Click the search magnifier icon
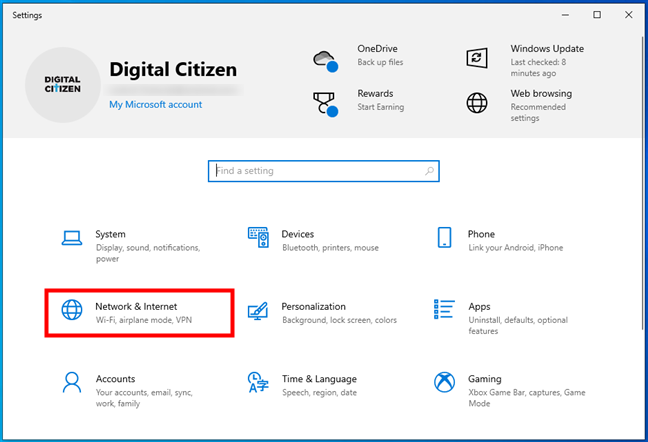 (429, 171)
